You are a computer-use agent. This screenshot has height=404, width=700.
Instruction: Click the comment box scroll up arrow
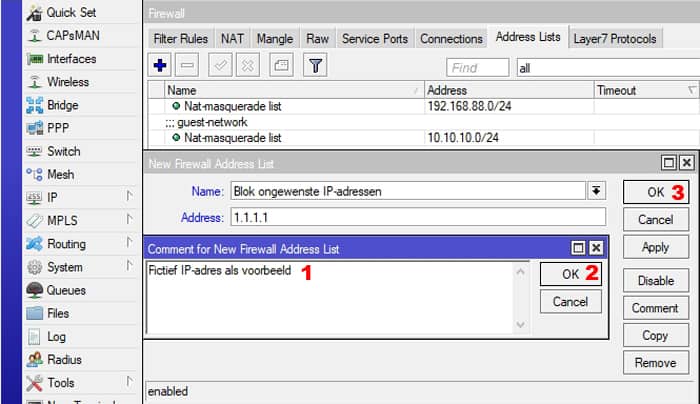tap(521, 271)
